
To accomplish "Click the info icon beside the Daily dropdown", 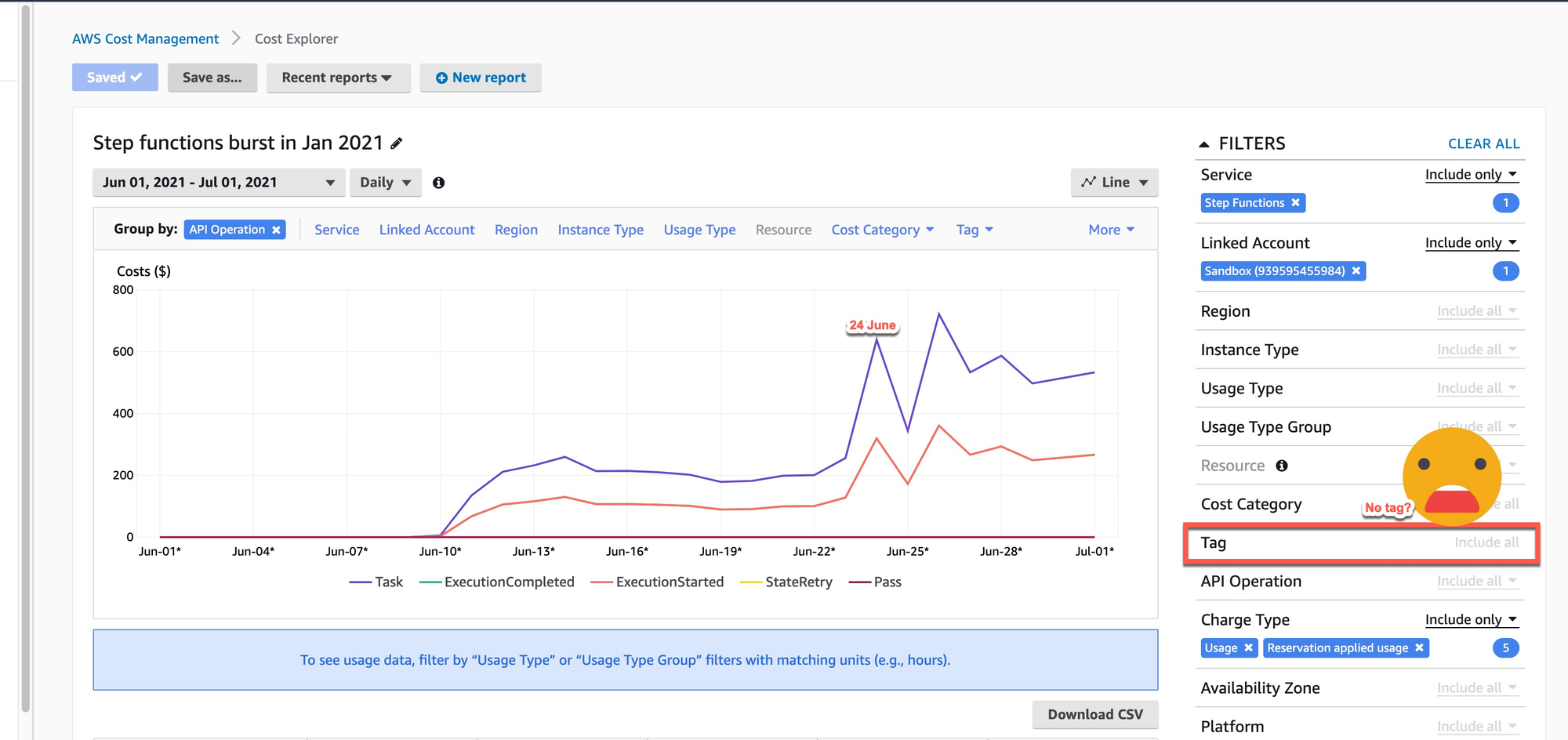I will [x=438, y=183].
